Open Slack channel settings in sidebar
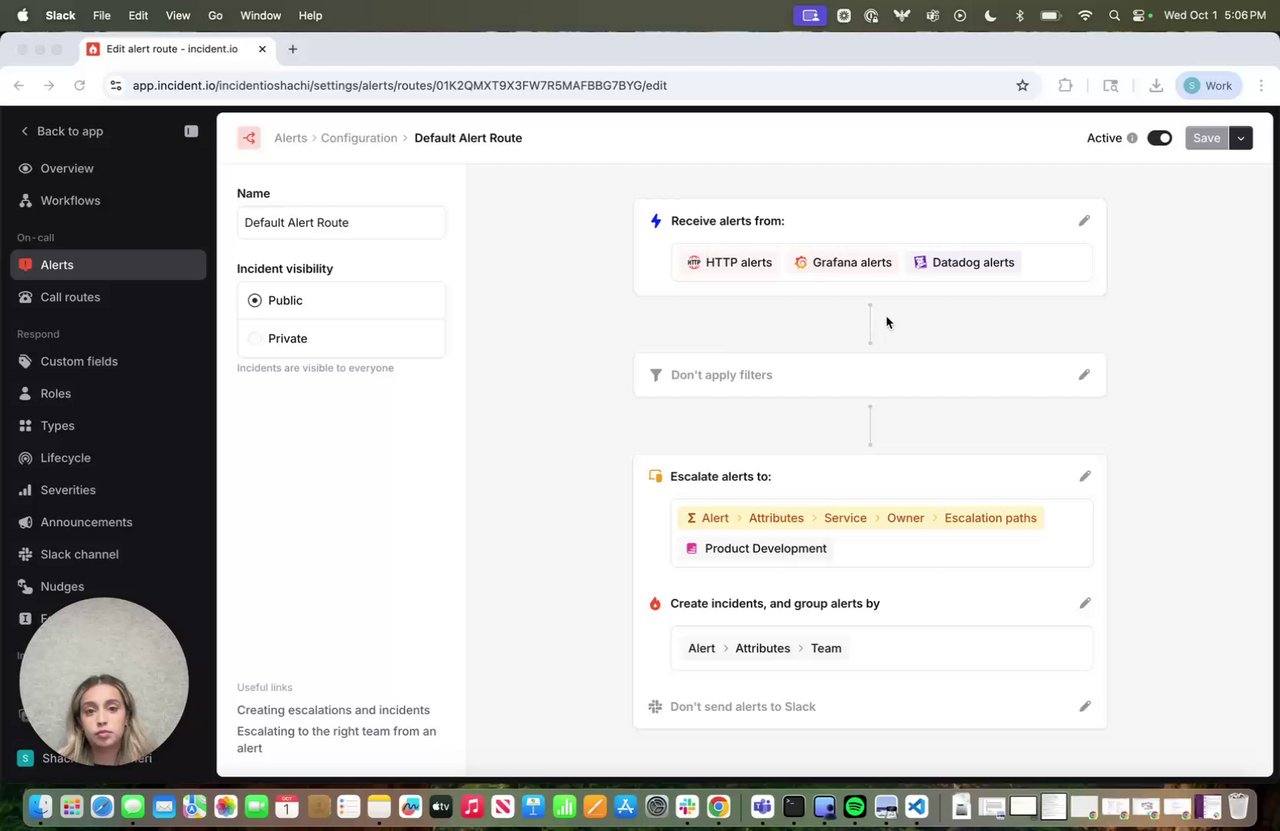The image size is (1280, 831). click(108, 554)
